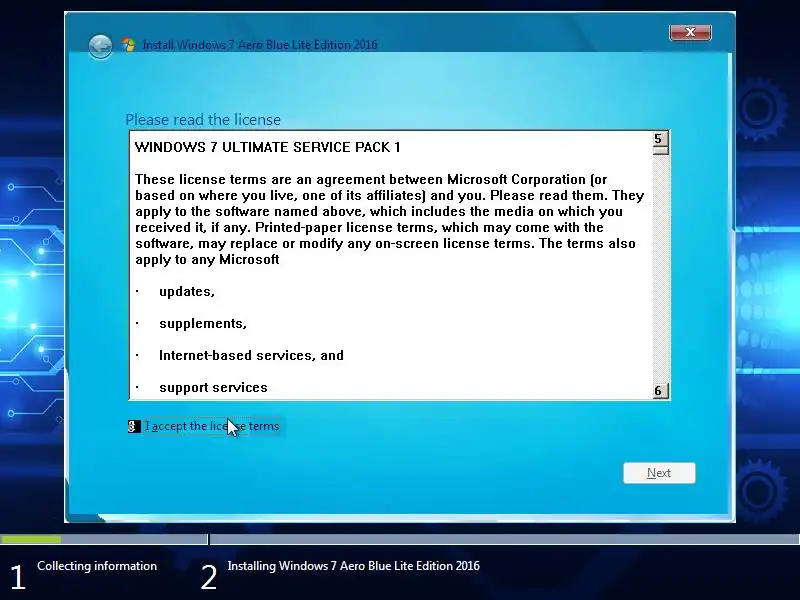Viewport: 800px width, 600px height.
Task: Click the Windows flag logo in title bar
Action: click(x=128, y=45)
